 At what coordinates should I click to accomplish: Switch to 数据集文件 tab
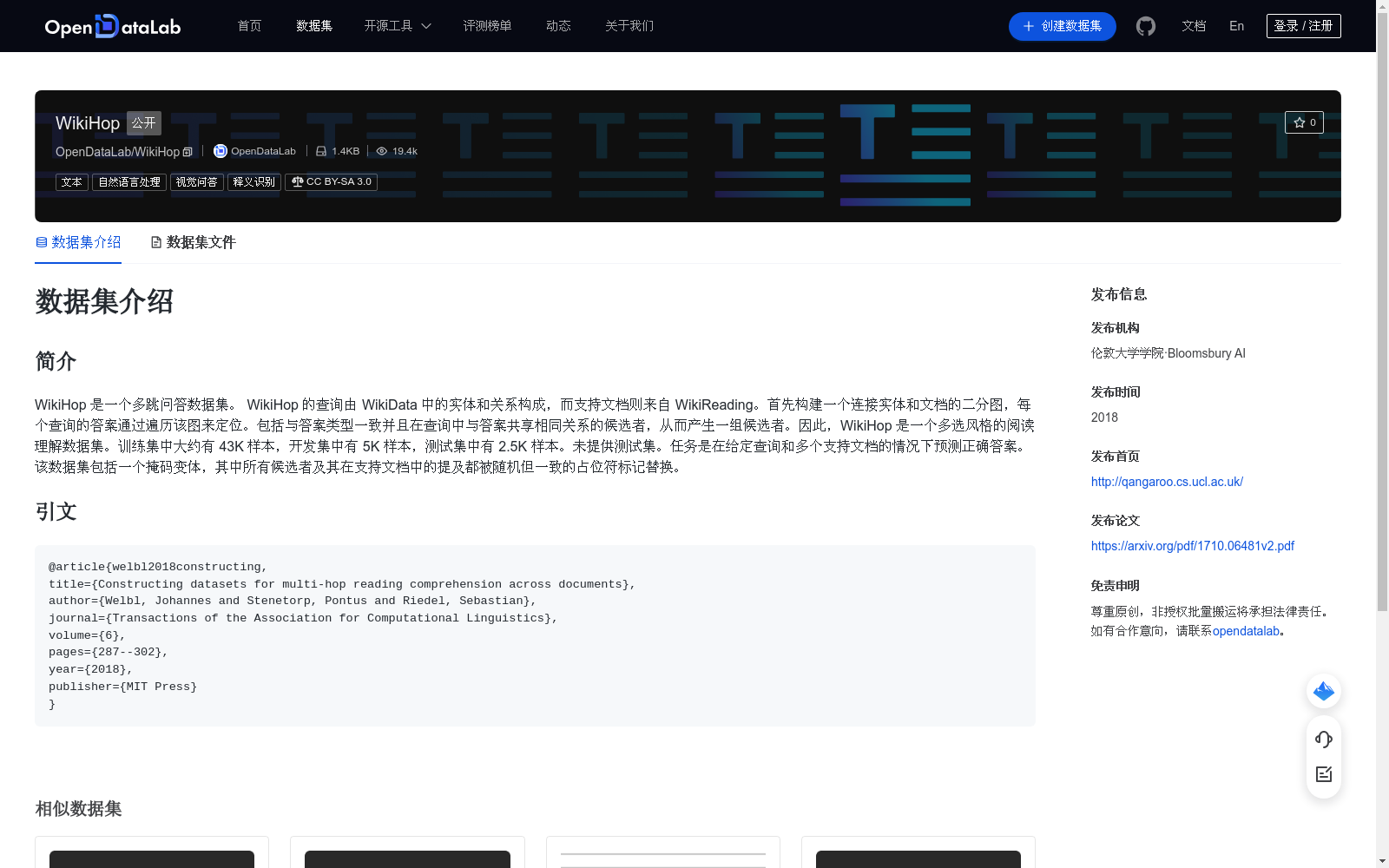(x=193, y=242)
